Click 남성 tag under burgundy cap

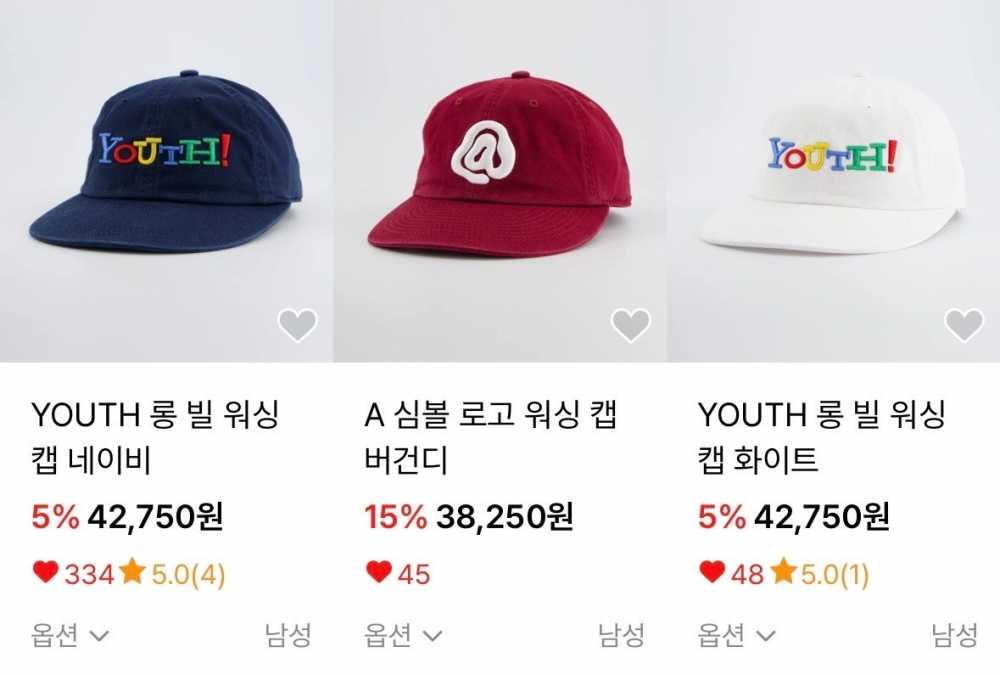pos(621,635)
